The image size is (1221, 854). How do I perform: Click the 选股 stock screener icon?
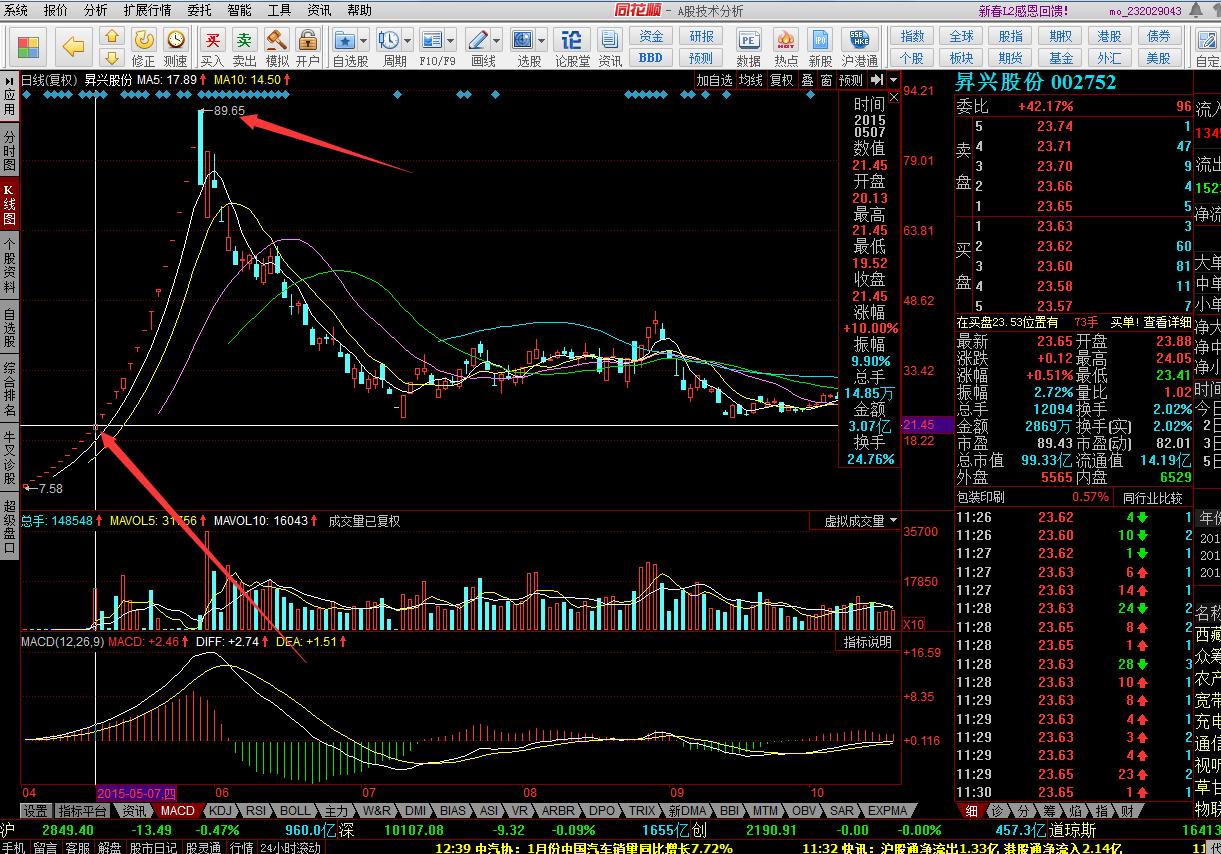pos(524,40)
